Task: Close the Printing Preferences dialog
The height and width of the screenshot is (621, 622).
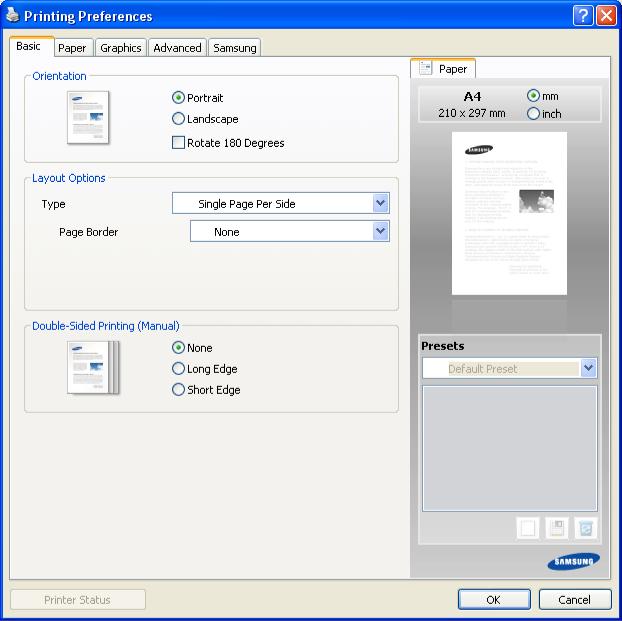Action: tap(607, 16)
